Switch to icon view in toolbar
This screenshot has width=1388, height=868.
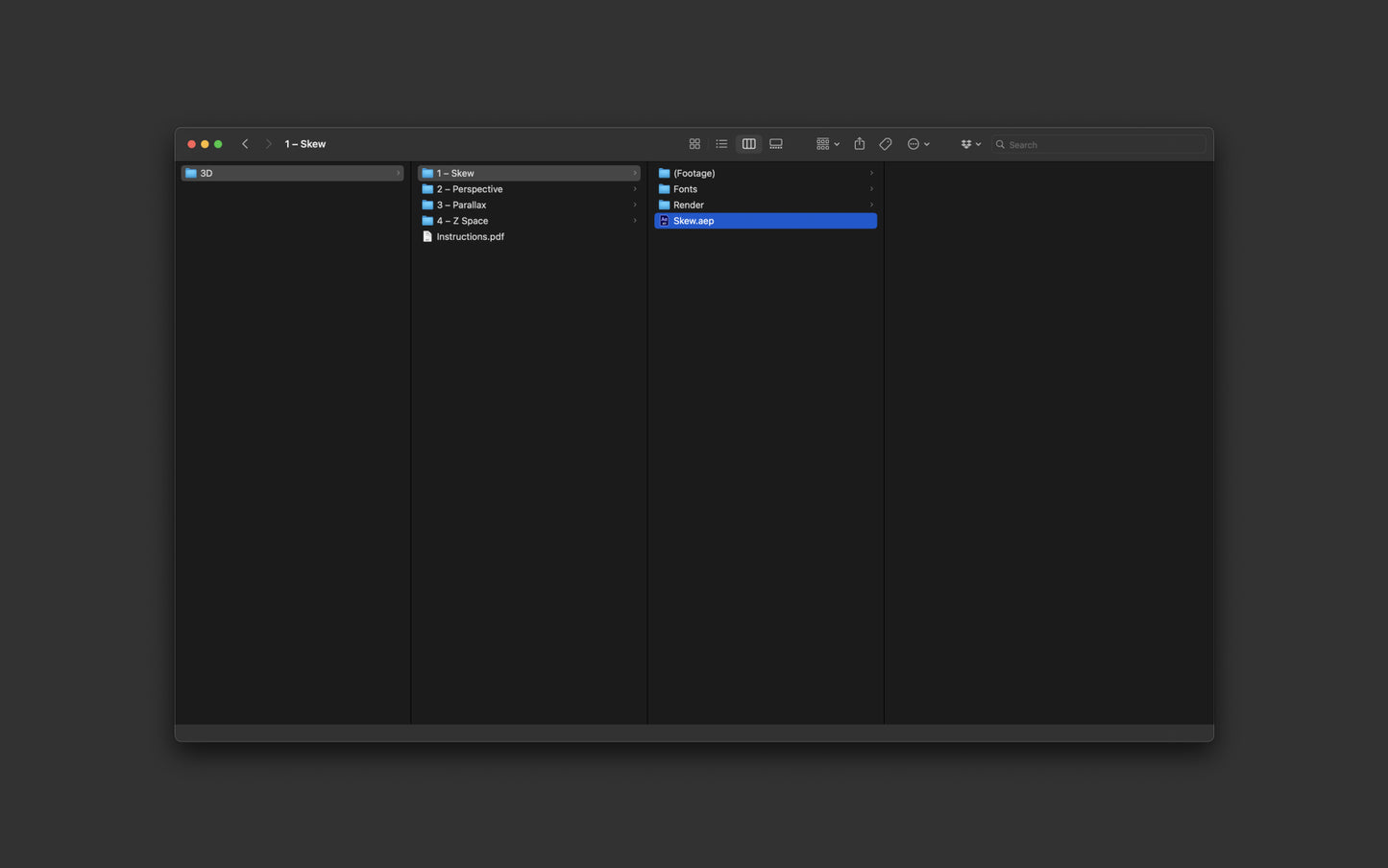coord(694,144)
